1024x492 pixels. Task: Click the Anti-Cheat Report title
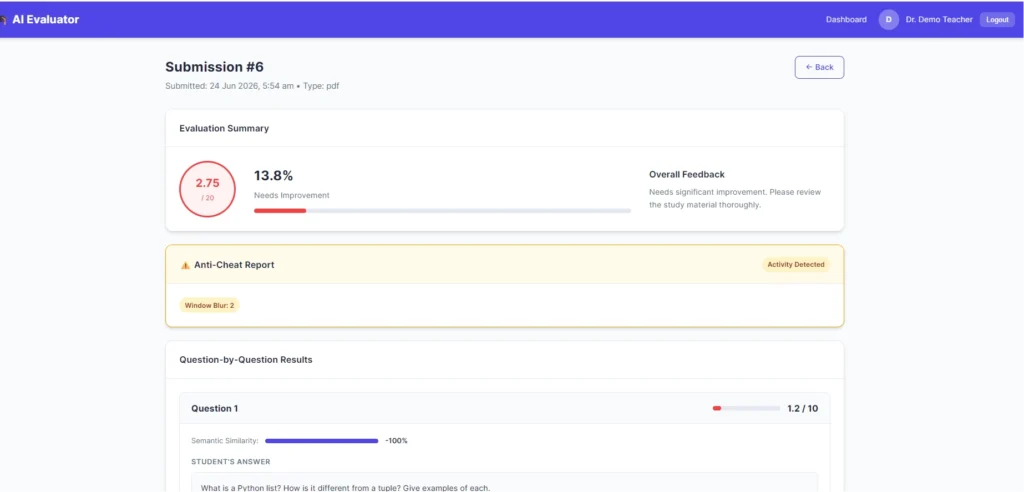coord(234,265)
